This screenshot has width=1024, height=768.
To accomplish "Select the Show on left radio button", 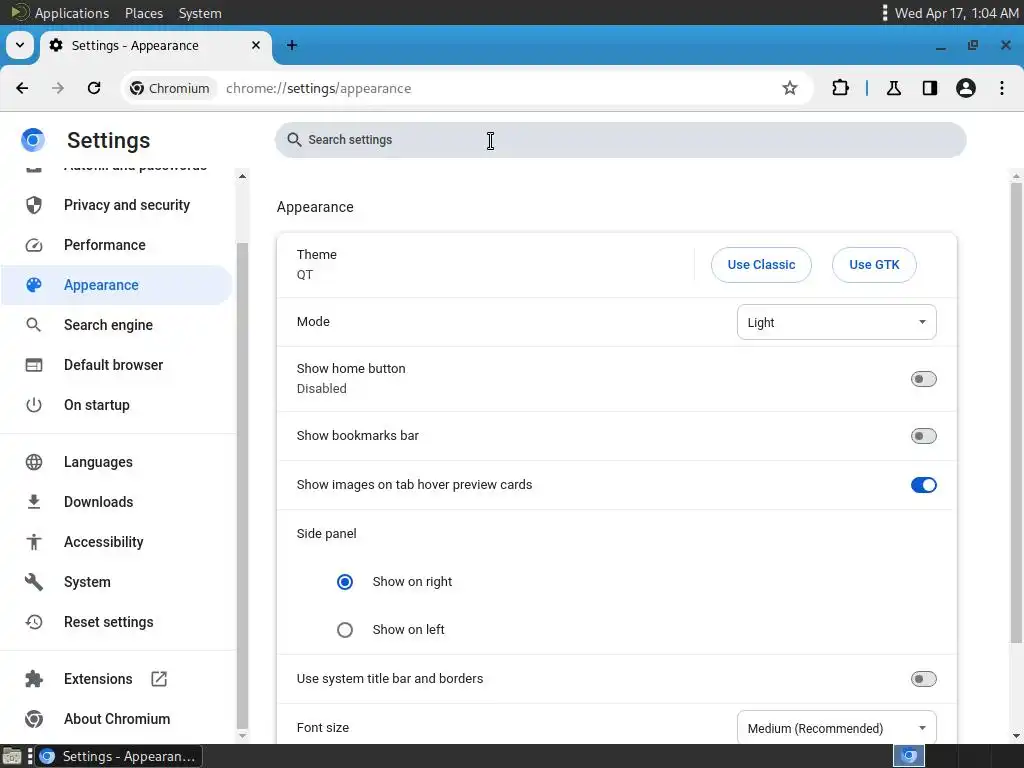I will click(x=345, y=630).
